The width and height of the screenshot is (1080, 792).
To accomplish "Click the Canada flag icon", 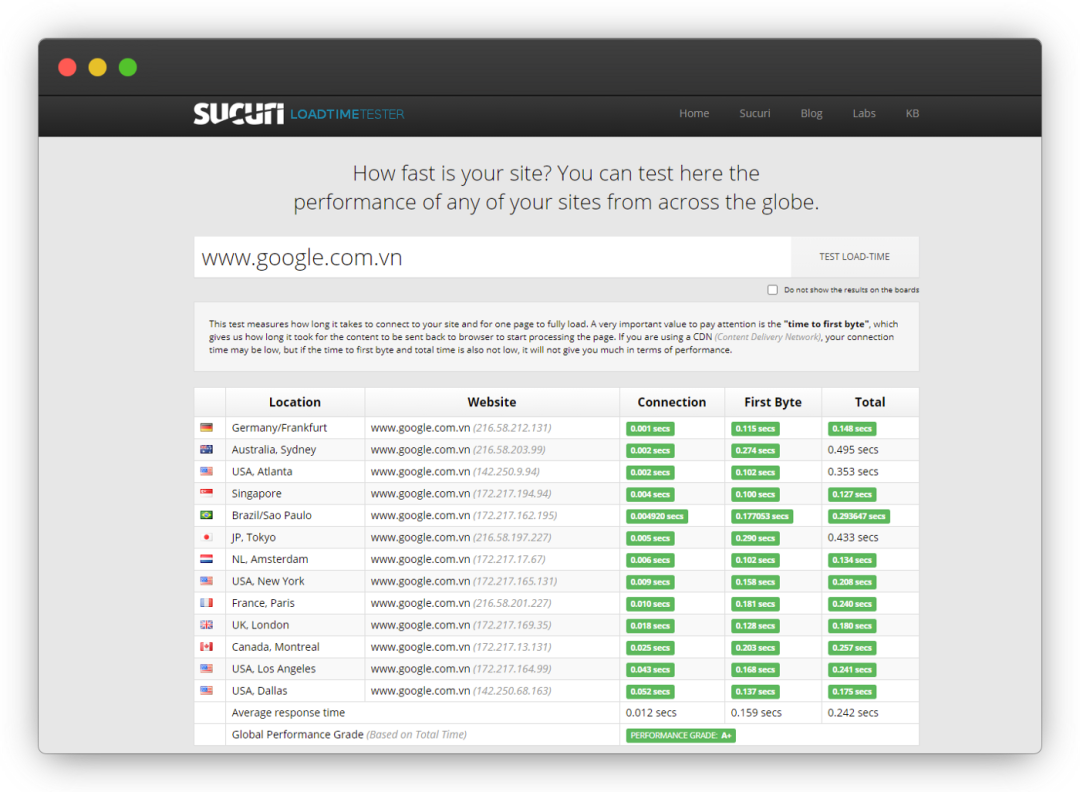I will point(207,647).
